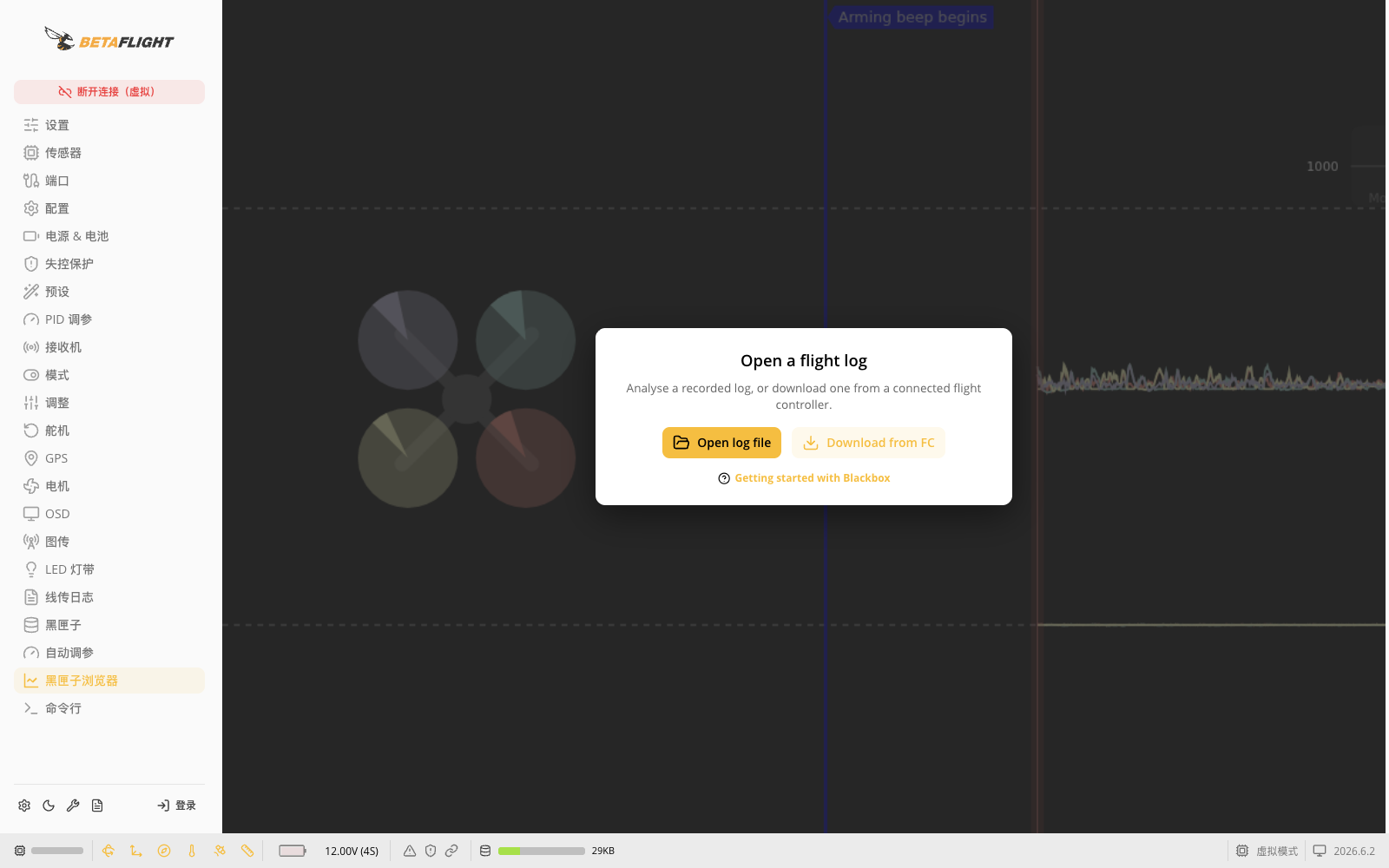
Task: Open the Getting started with Blackbox link
Action: point(804,478)
